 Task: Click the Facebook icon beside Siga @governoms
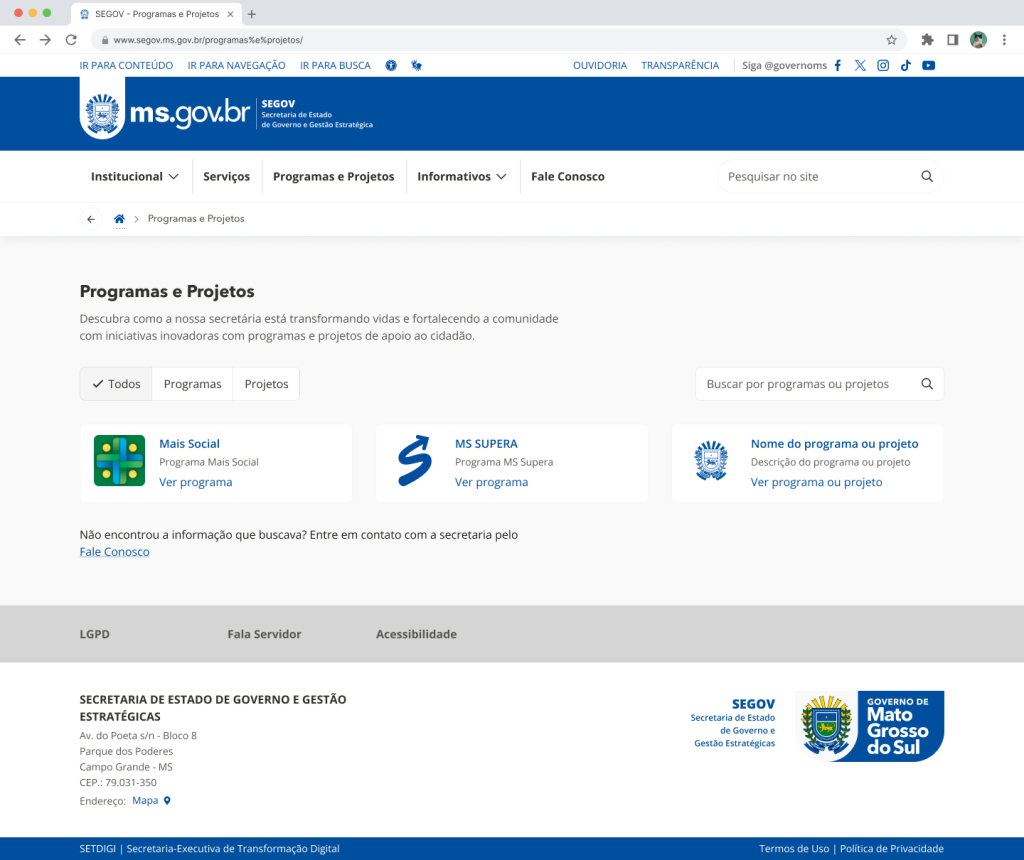point(838,65)
